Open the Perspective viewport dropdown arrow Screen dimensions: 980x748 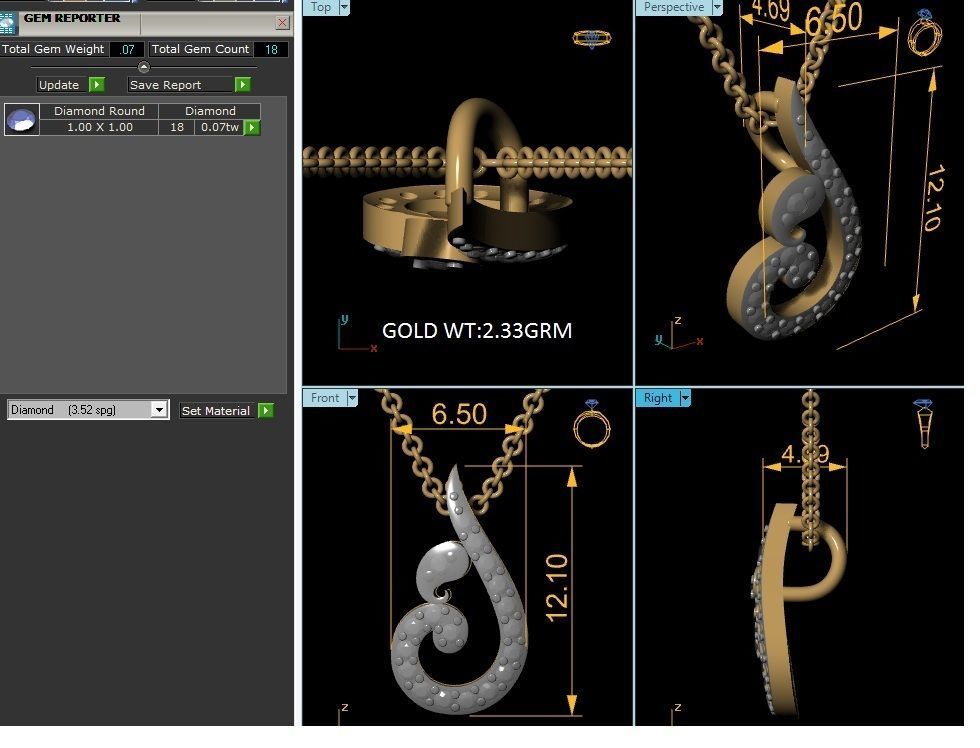pyautogui.click(x=717, y=7)
